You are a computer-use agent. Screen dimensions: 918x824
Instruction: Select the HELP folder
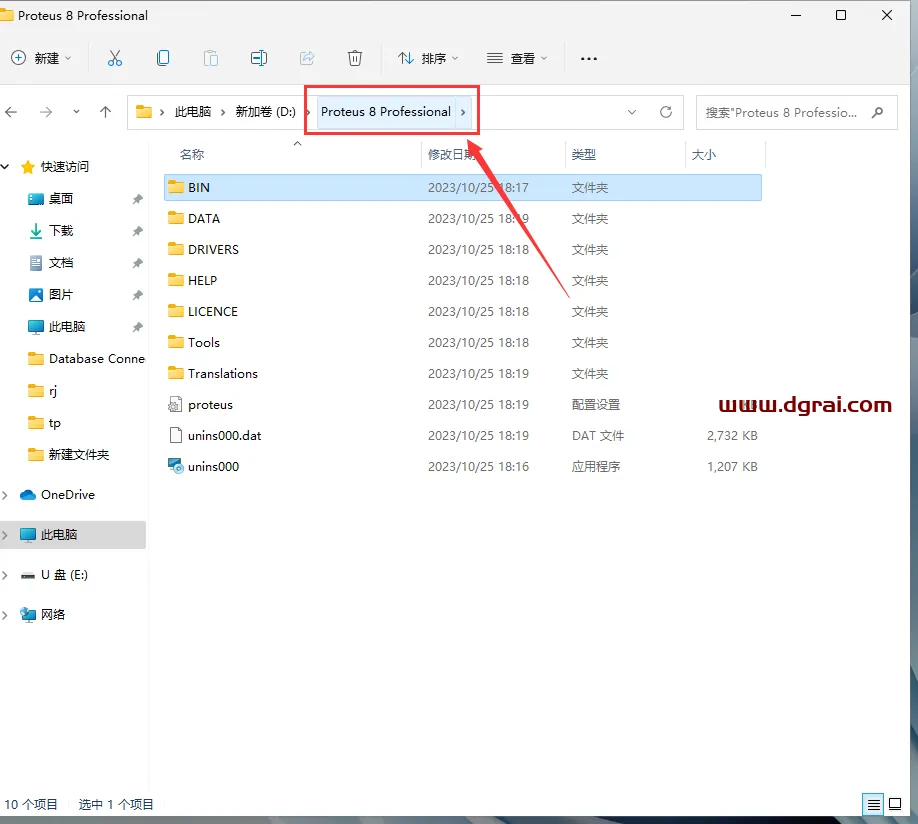coord(463,281)
